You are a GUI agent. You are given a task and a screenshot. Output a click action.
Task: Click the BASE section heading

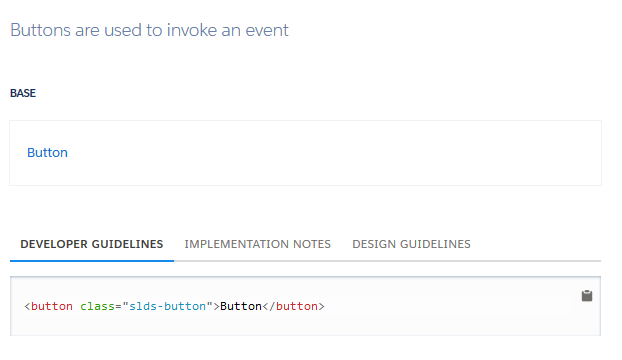coord(23,93)
